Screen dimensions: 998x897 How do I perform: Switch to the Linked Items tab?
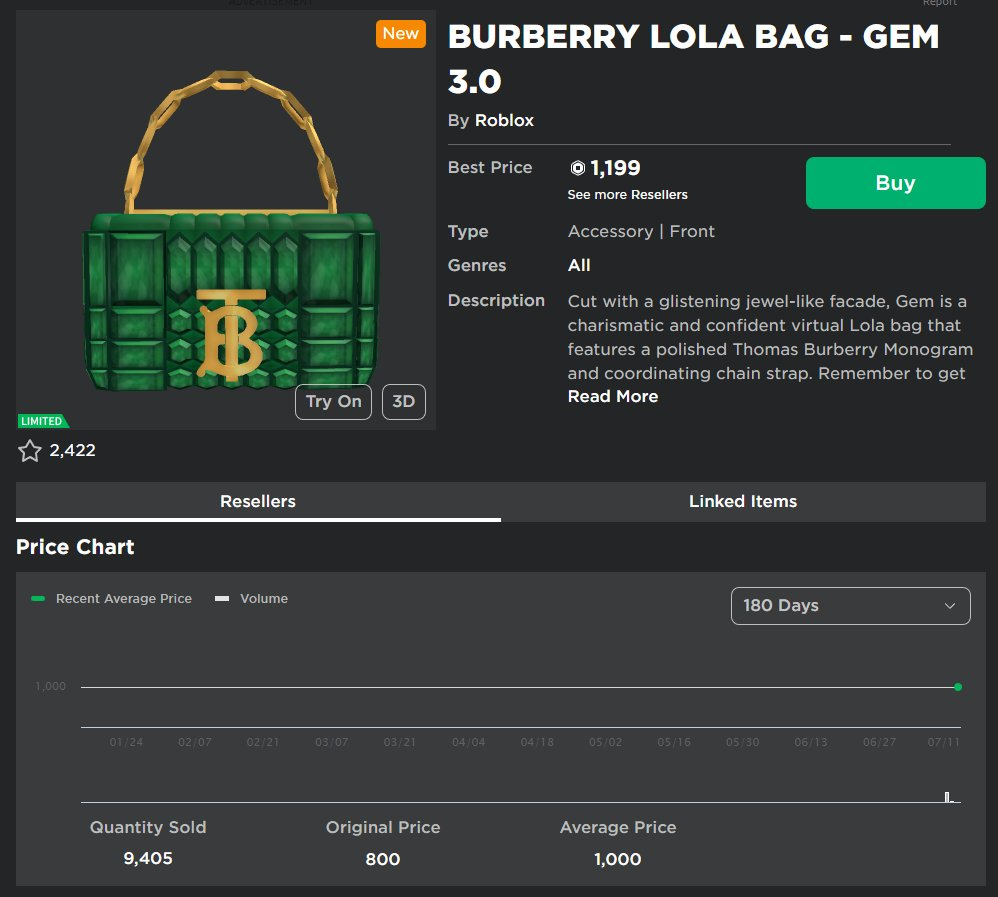[x=743, y=502]
